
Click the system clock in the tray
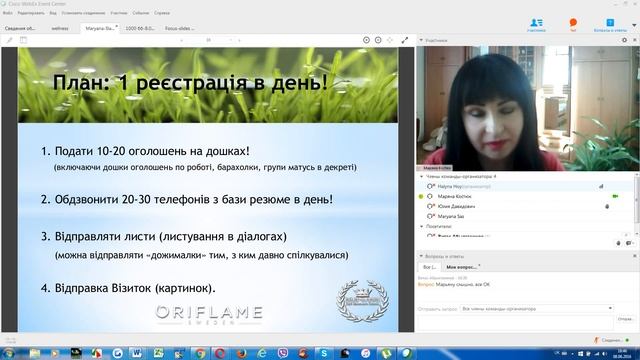click(622, 353)
